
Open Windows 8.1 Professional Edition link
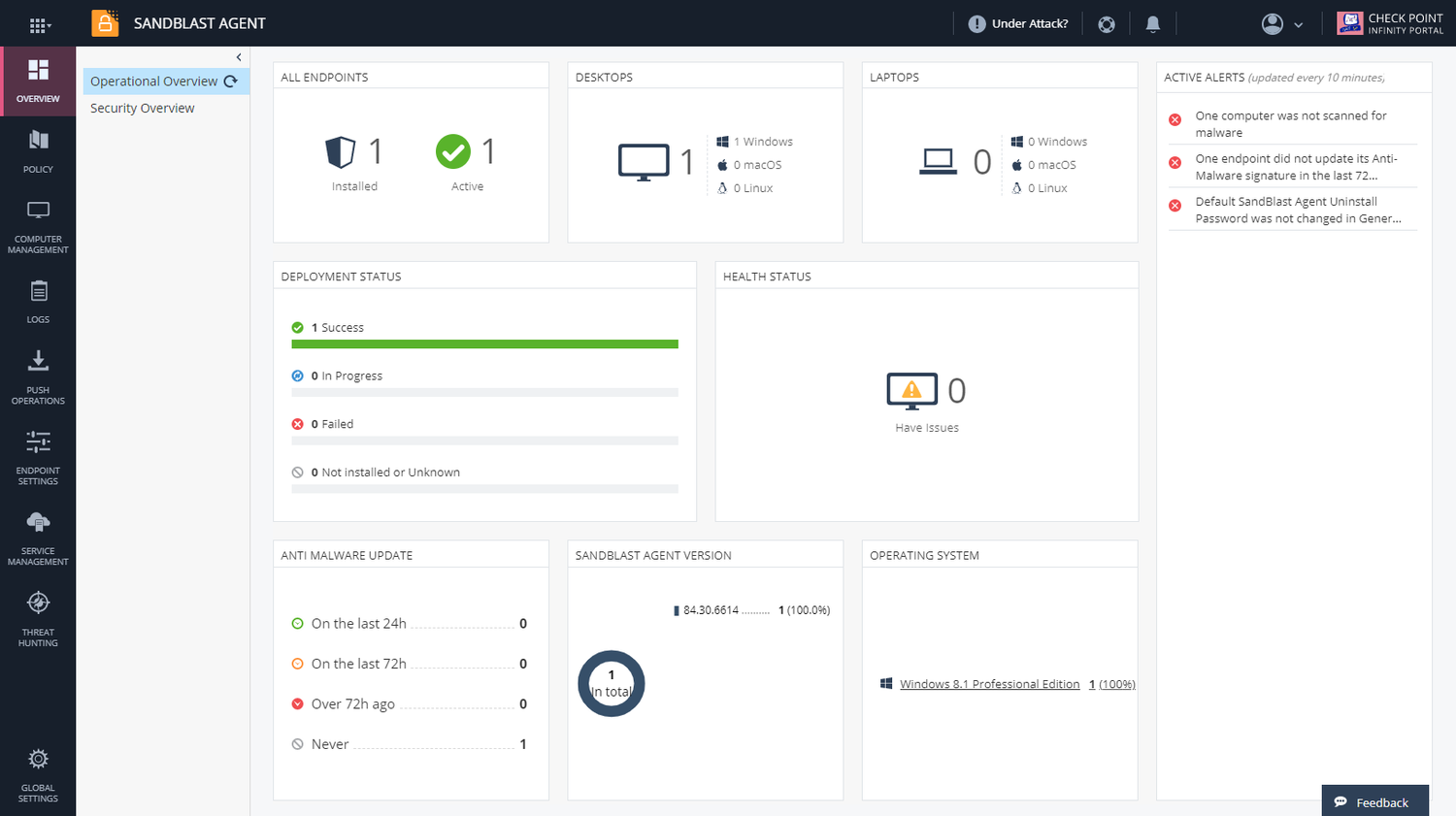(x=989, y=684)
